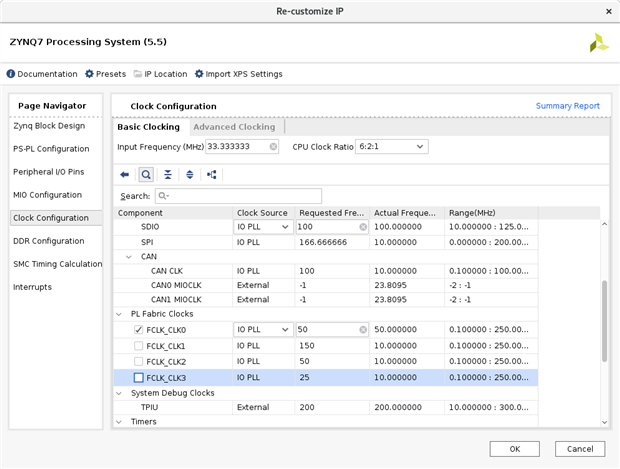
Task: Open the Summary Report link
Action: click(567, 106)
